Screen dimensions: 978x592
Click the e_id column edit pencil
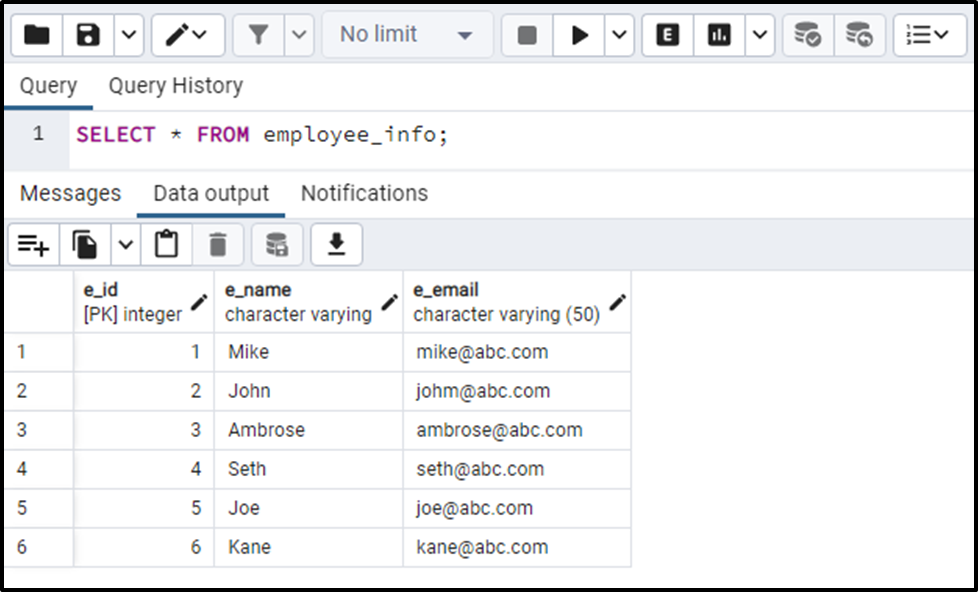199,303
